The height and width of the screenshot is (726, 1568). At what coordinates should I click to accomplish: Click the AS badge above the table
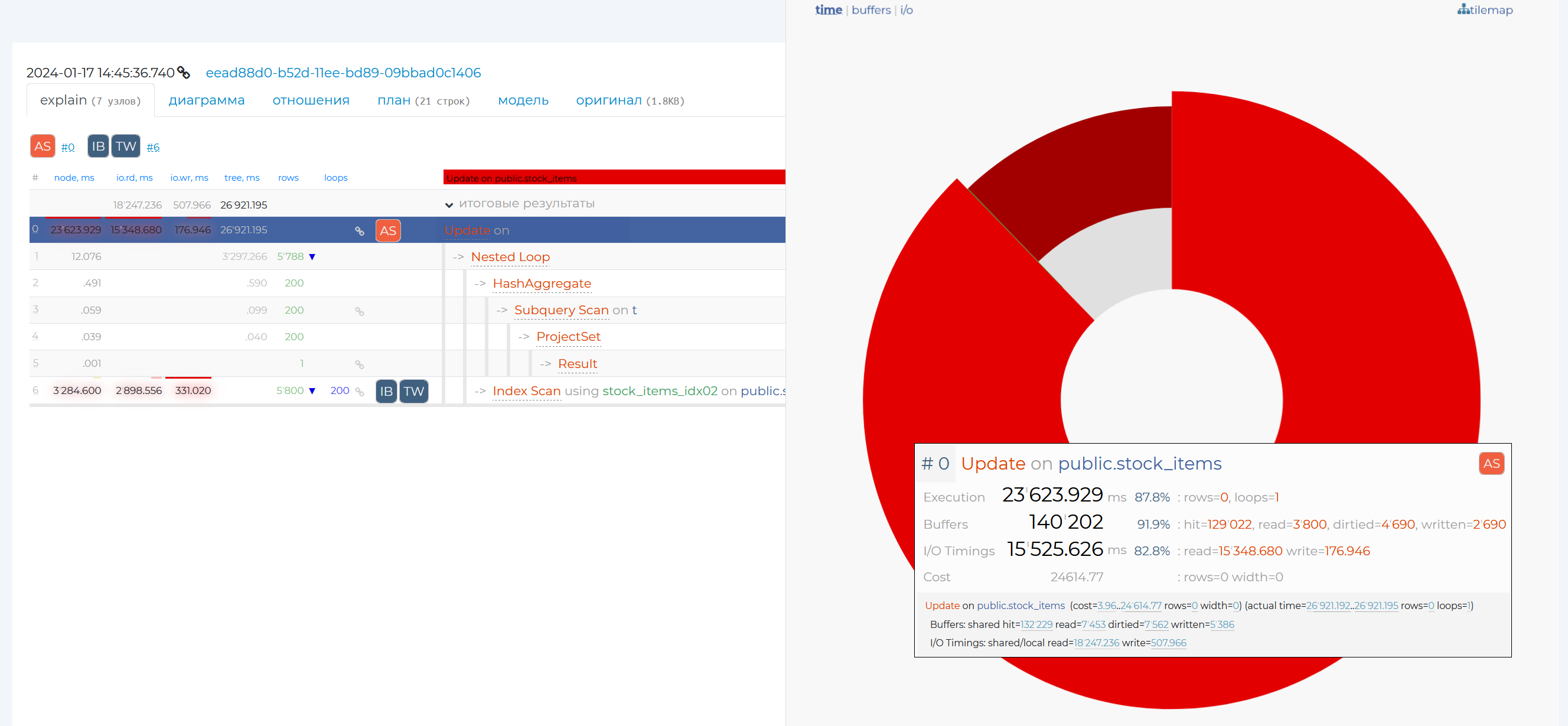[42, 146]
